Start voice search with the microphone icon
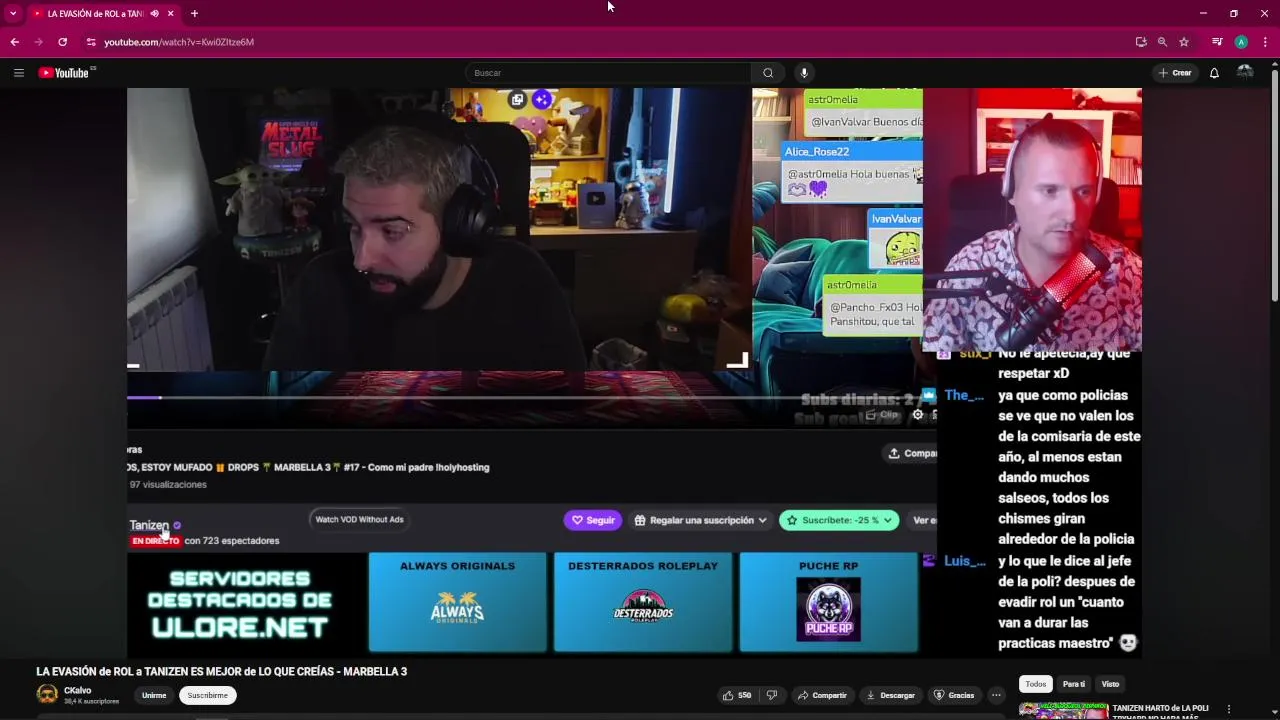The height and width of the screenshot is (720, 1280). (x=803, y=73)
